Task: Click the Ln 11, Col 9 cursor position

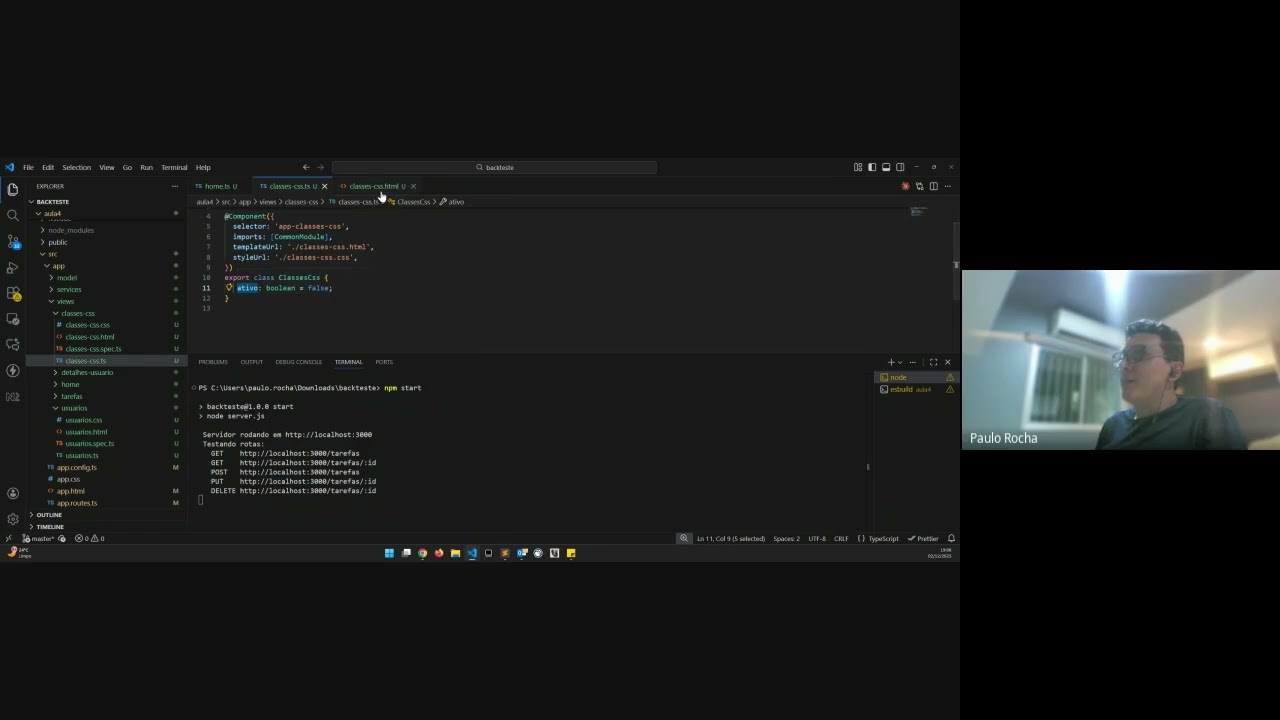Action: [731, 538]
